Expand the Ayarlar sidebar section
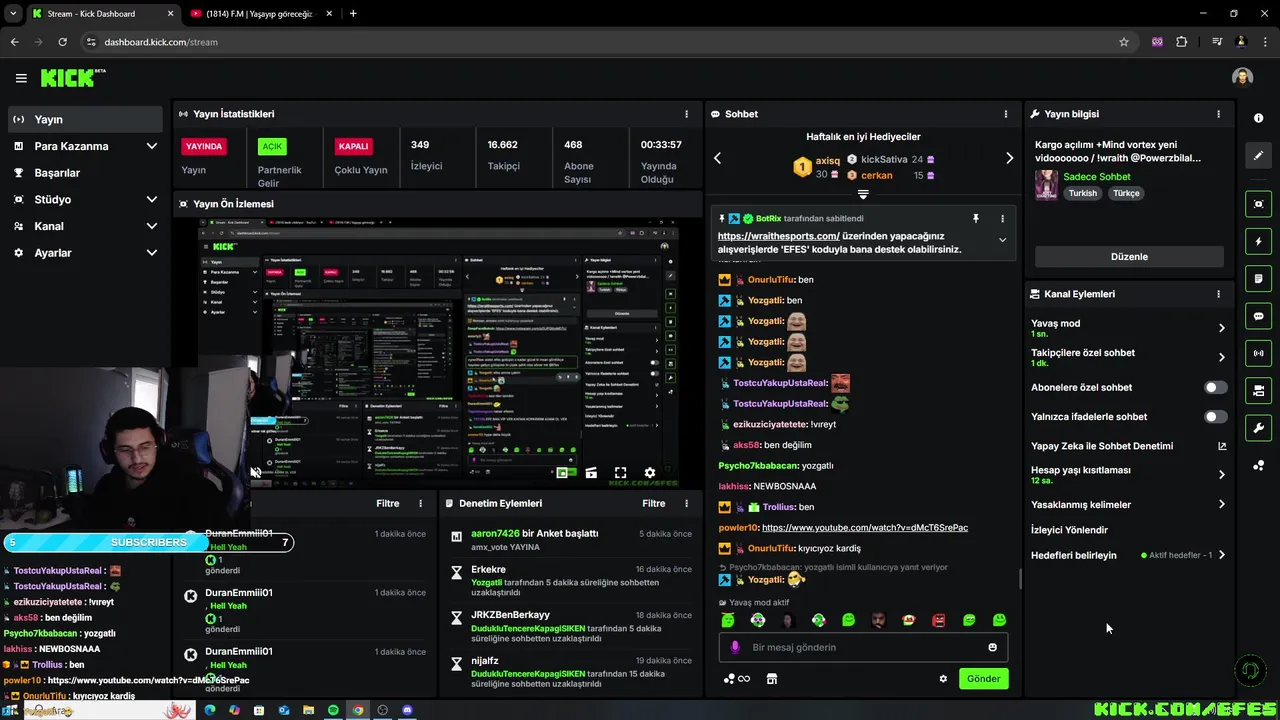 point(151,253)
